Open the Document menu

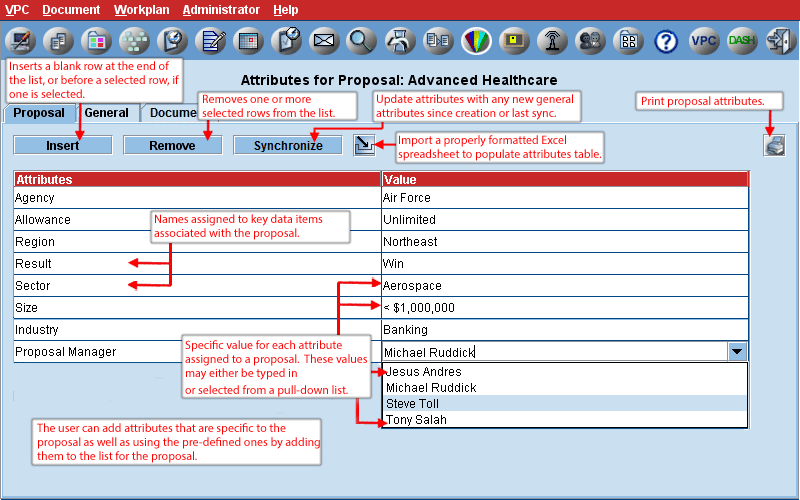point(71,10)
